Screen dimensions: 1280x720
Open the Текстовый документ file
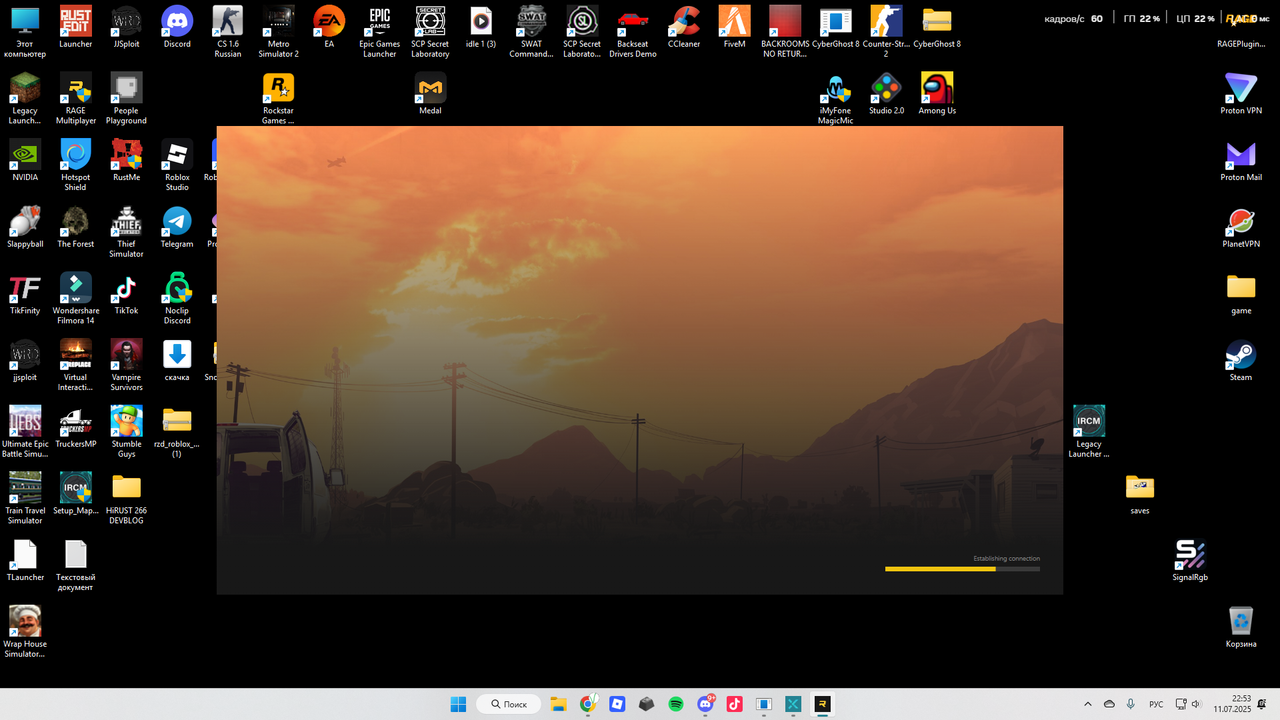(x=76, y=566)
